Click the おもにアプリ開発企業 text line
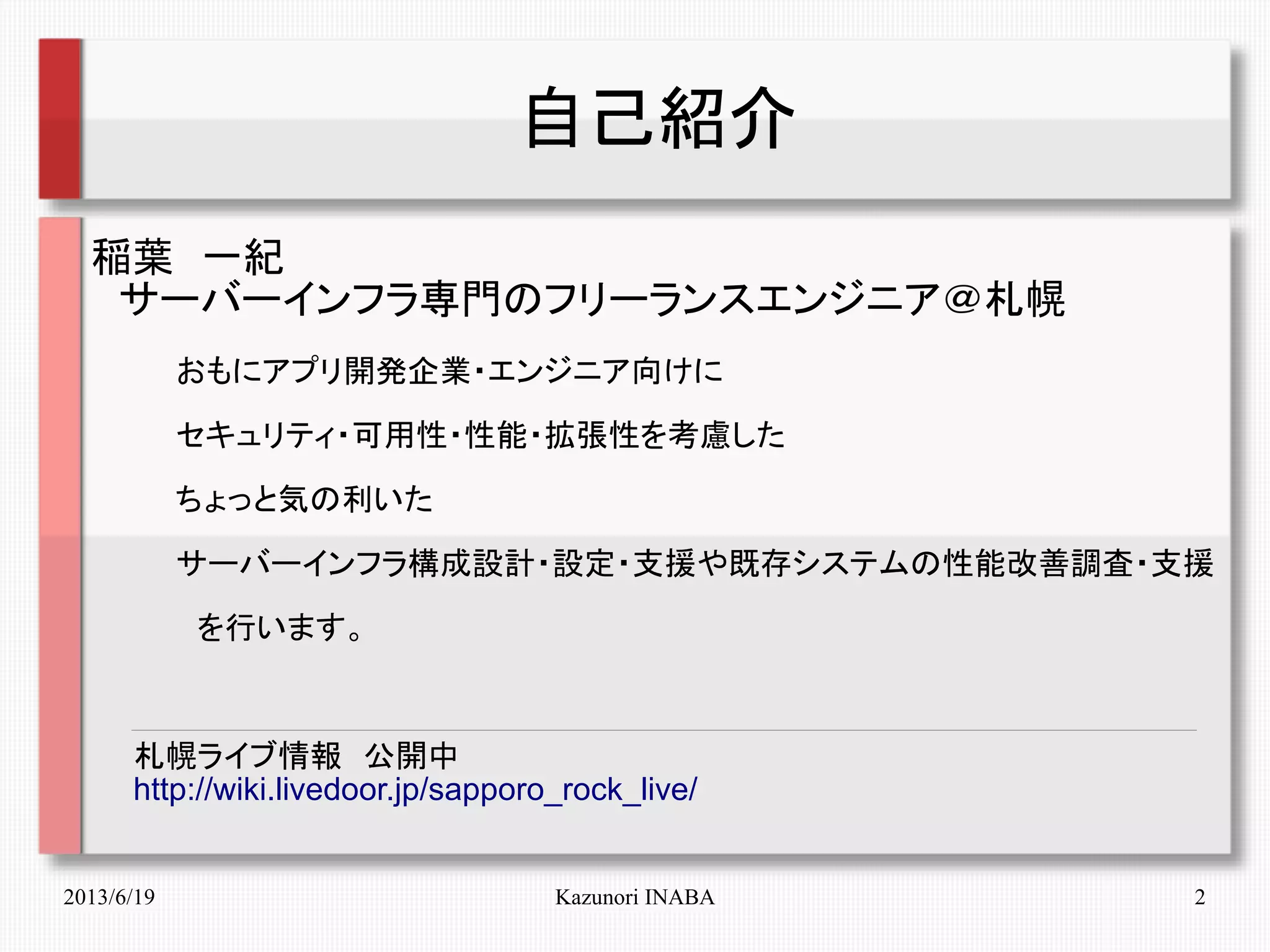1270x952 pixels. point(449,371)
